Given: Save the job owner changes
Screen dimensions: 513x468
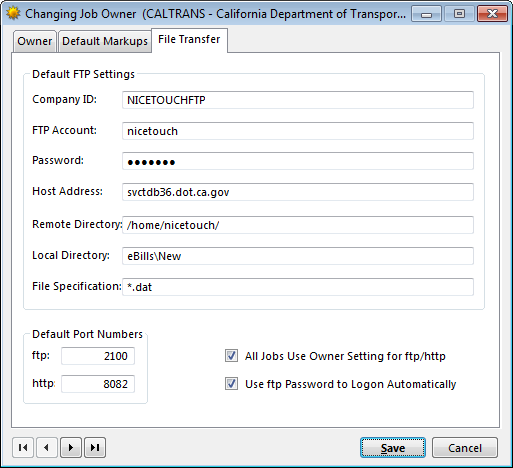Looking at the screenshot, I should [393, 448].
